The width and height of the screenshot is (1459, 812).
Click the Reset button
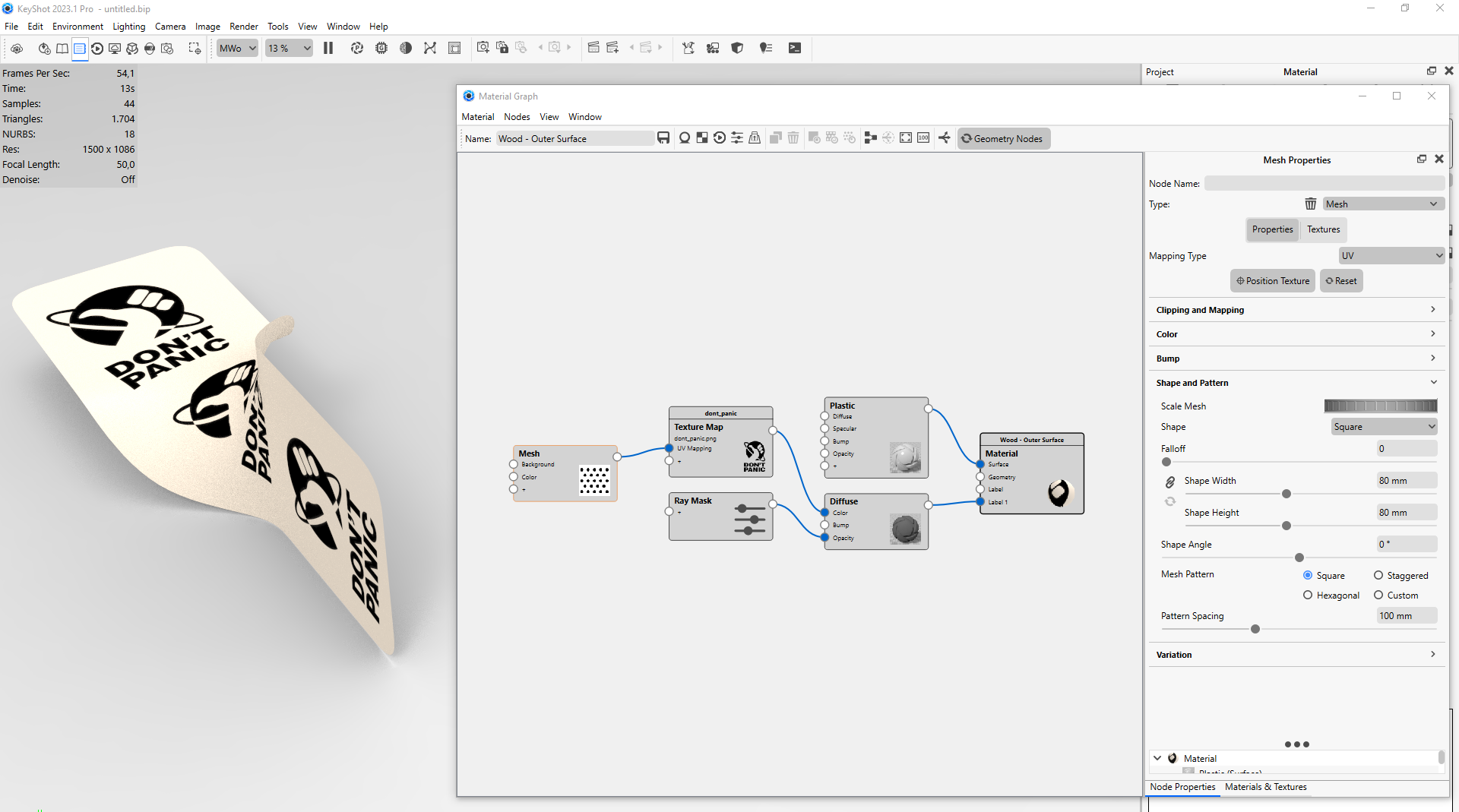[1341, 281]
